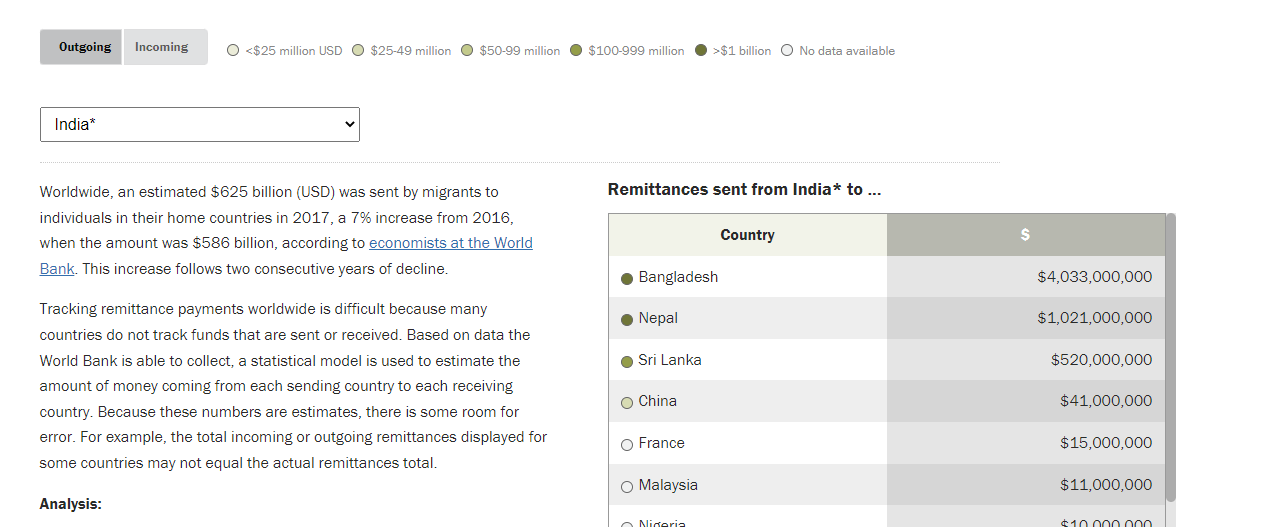Click the dropdown chevron arrow of country selector
This screenshot has height=527, width=1266.
click(349, 124)
